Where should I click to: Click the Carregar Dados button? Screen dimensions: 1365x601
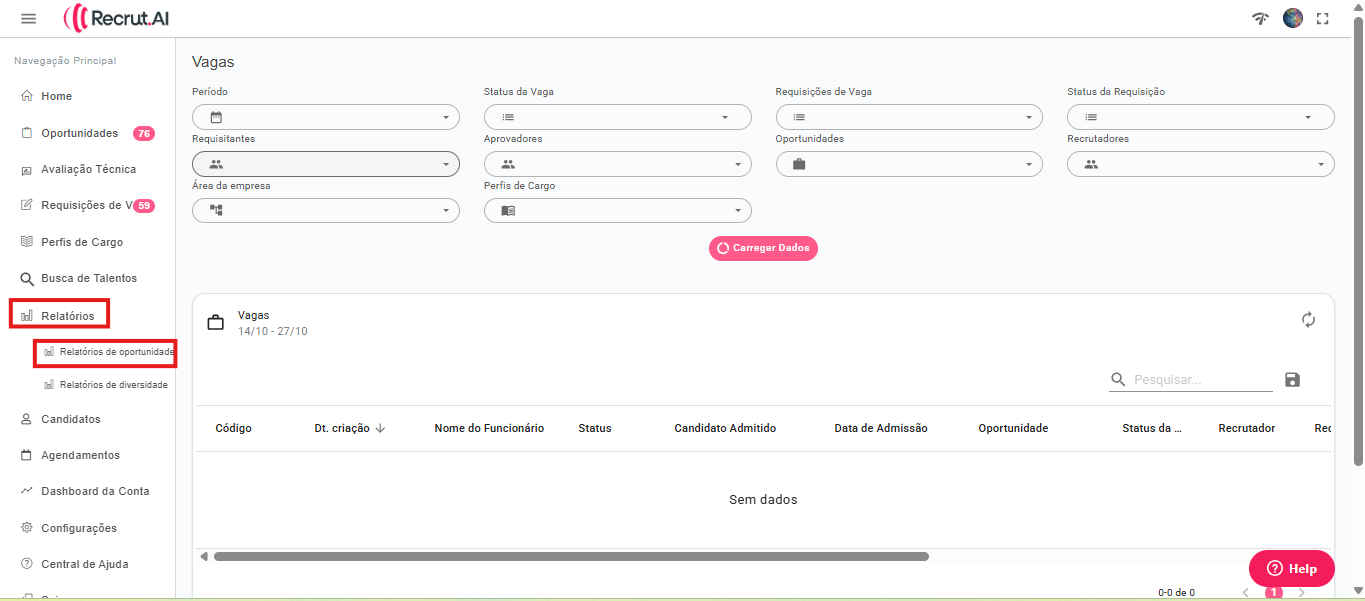click(763, 248)
